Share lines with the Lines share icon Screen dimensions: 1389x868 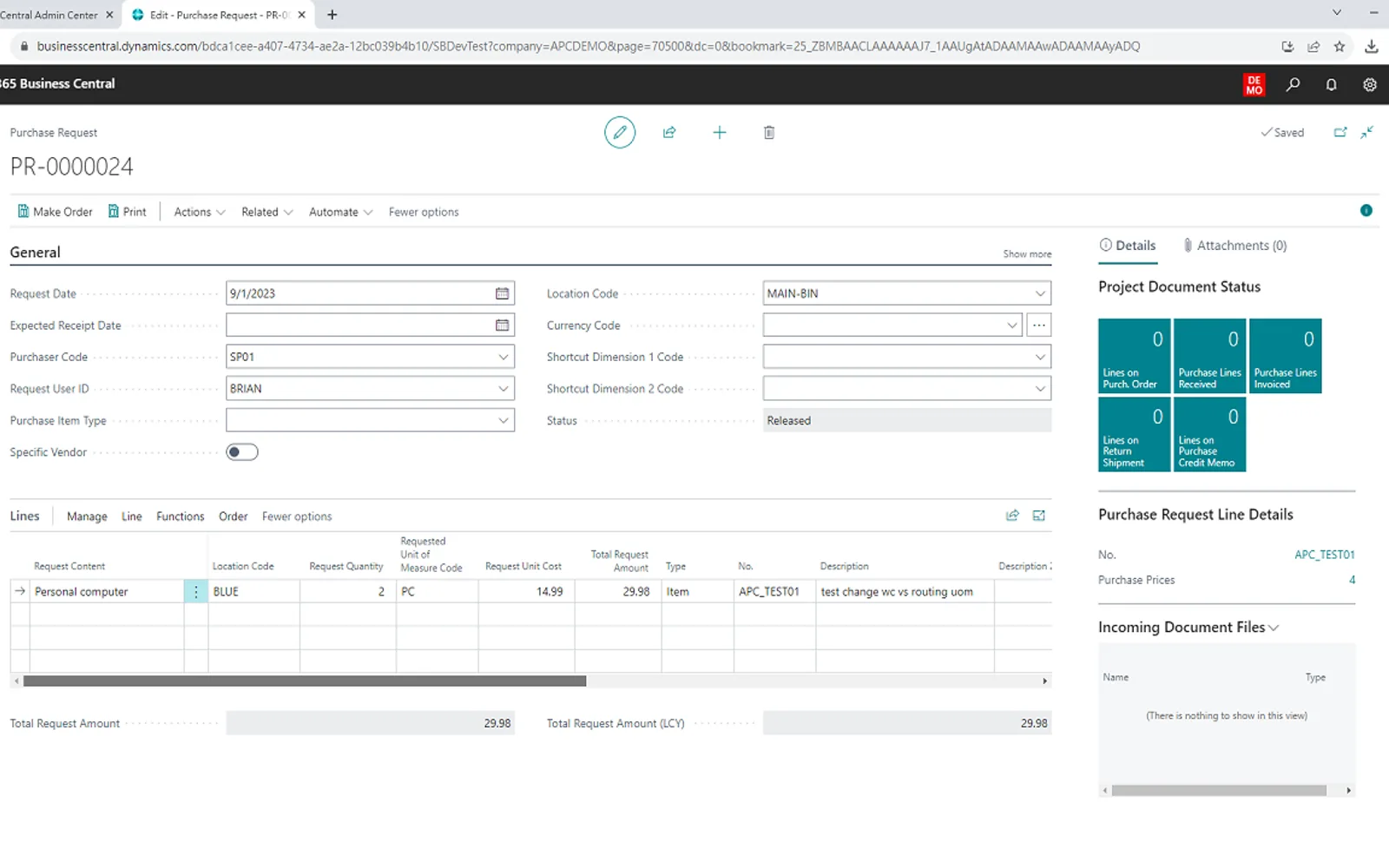(x=1012, y=516)
